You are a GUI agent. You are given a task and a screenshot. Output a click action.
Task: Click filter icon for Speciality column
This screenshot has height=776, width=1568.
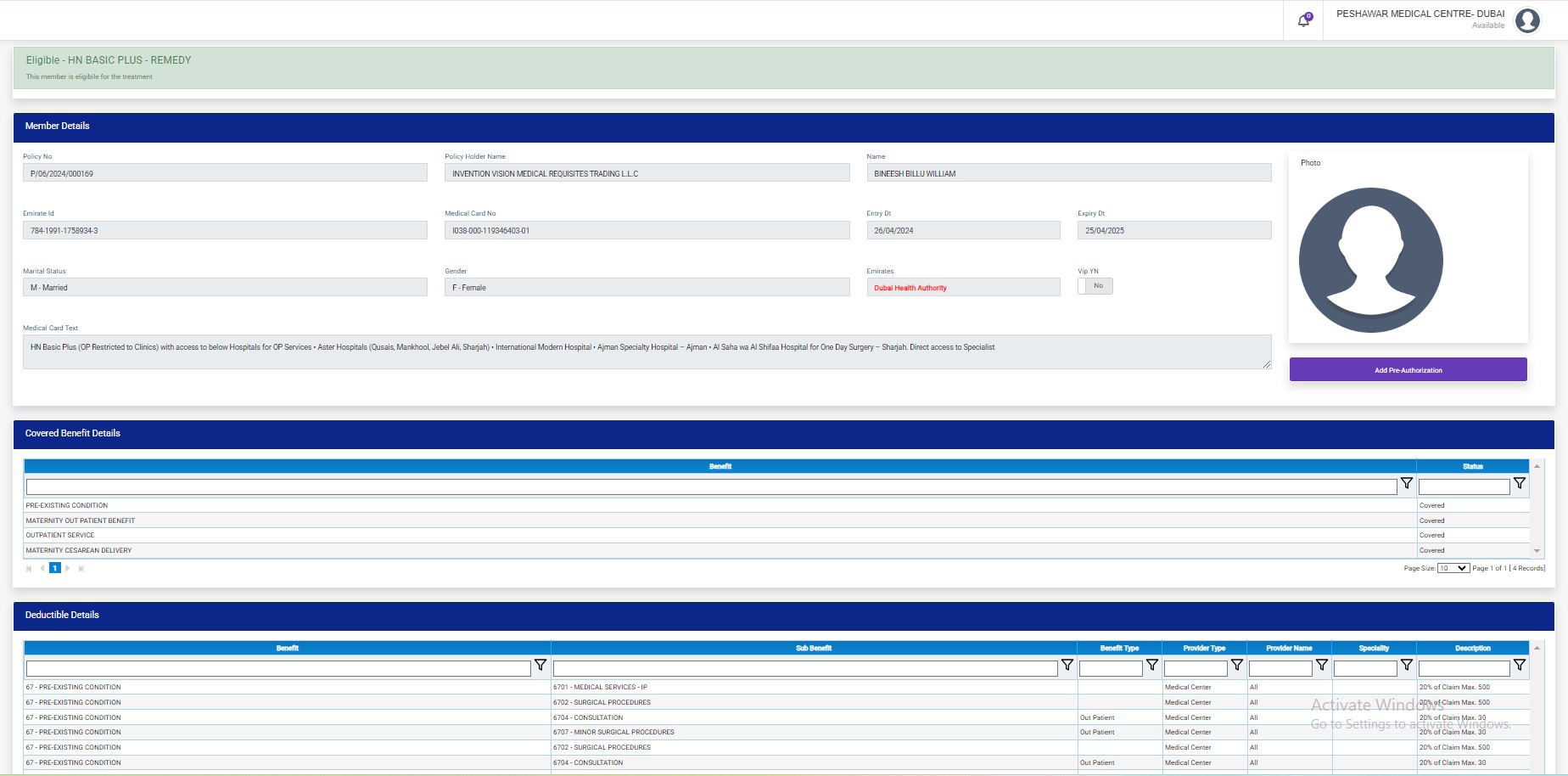1406,666
